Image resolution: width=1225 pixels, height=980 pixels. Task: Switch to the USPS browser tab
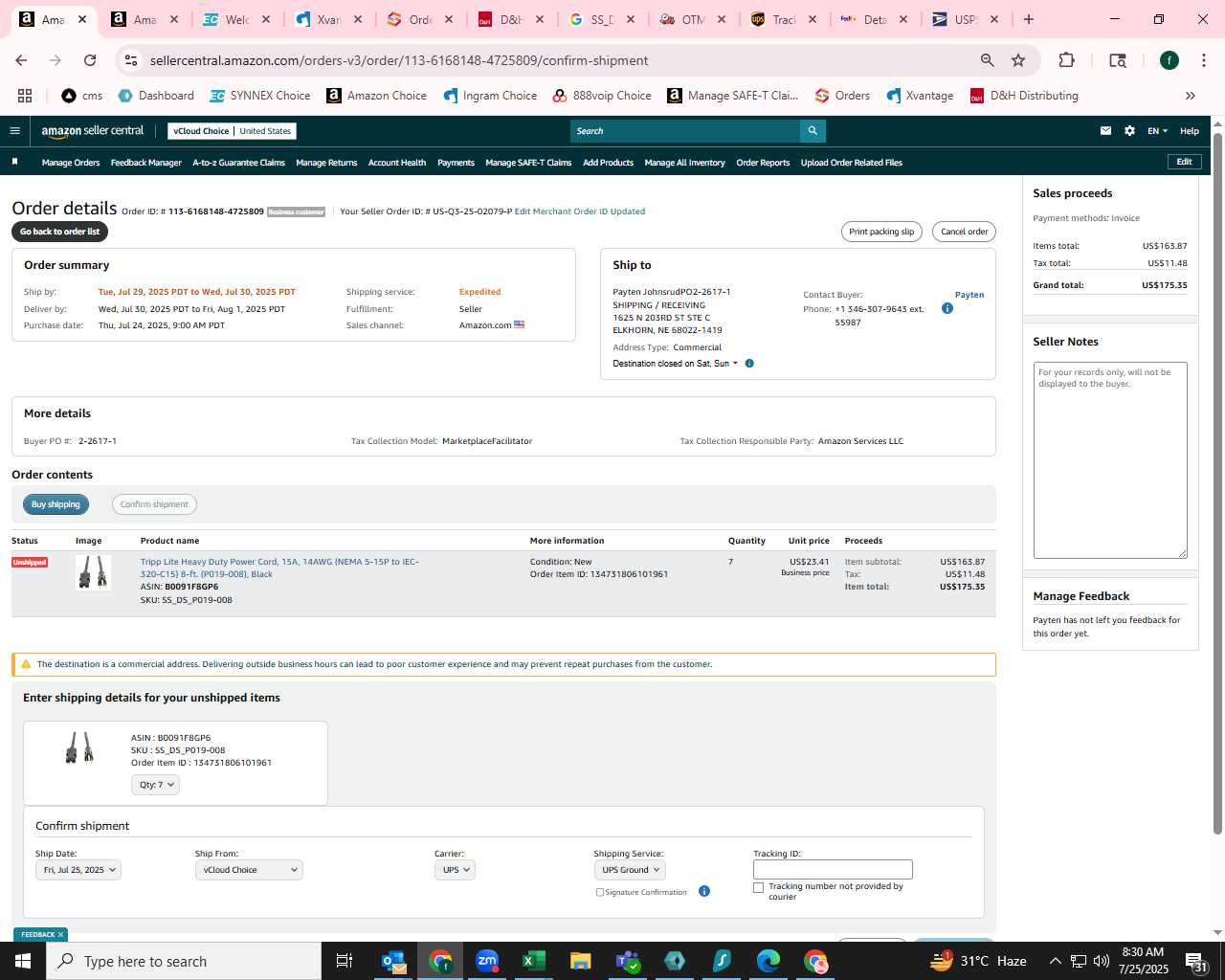(x=965, y=19)
